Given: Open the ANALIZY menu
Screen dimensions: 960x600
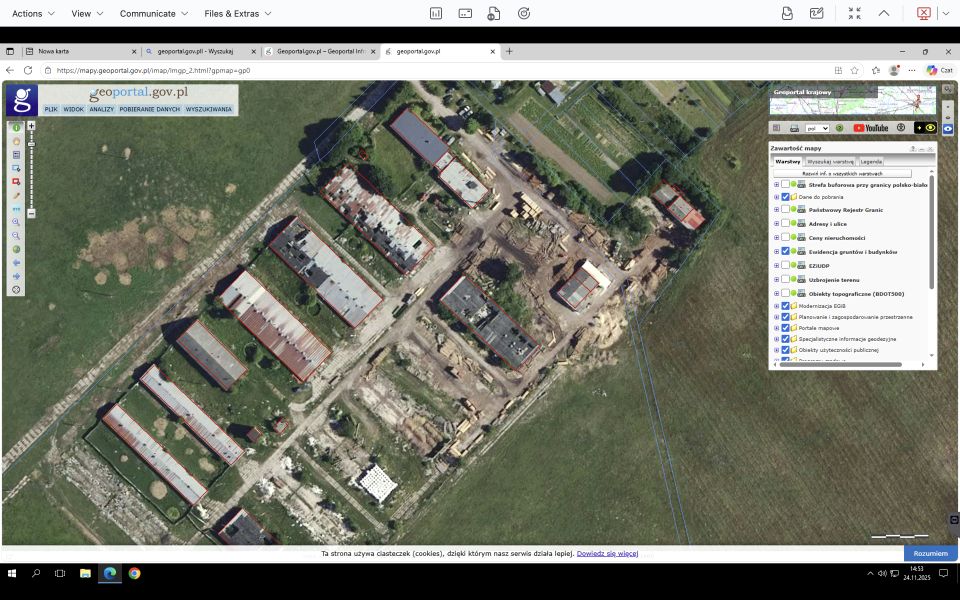Looking at the screenshot, I should pos(101,109).
